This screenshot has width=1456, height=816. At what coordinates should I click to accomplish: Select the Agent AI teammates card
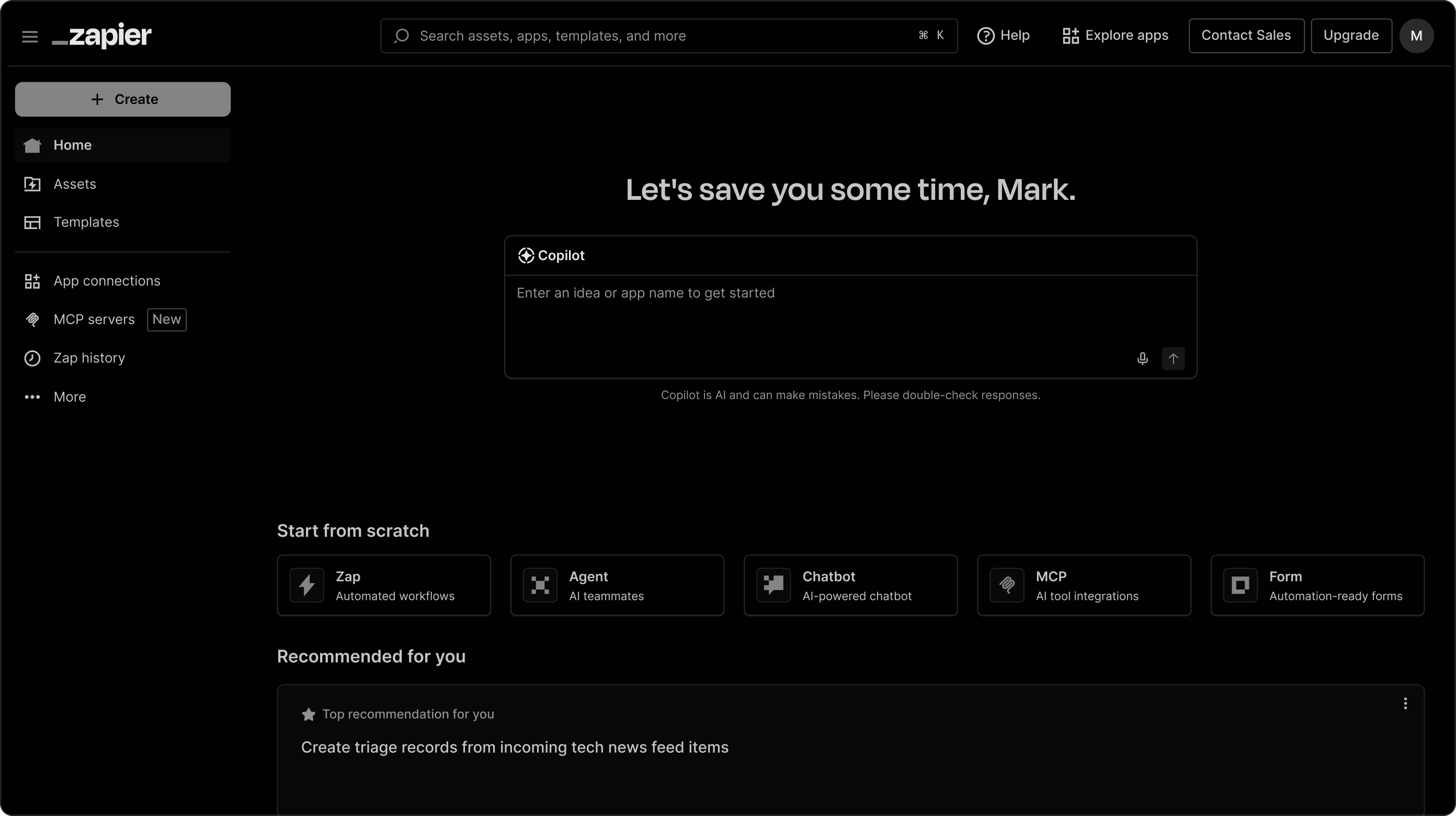[617, 585]
